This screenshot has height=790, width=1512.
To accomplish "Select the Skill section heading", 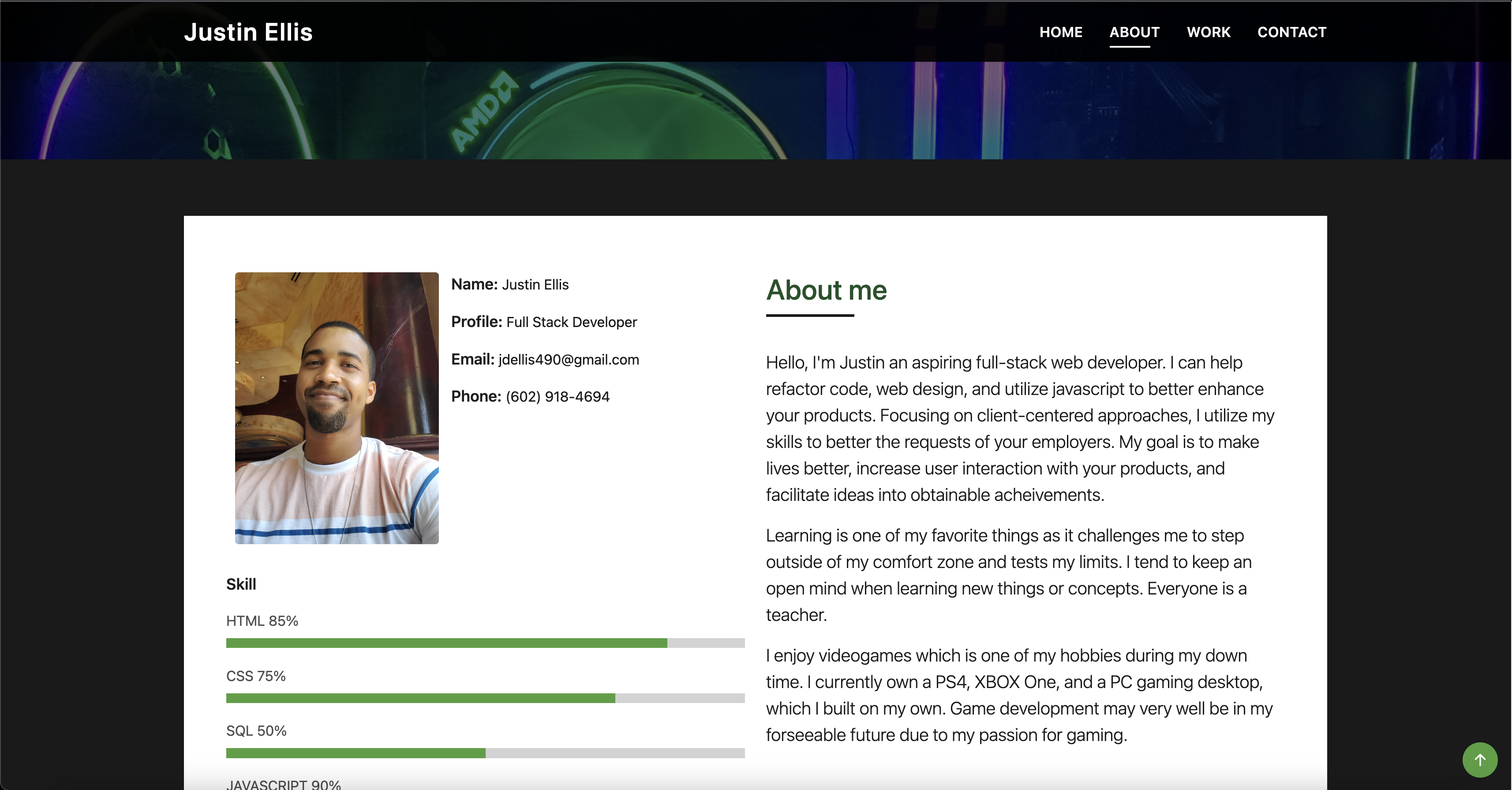I will click(241, 583).
